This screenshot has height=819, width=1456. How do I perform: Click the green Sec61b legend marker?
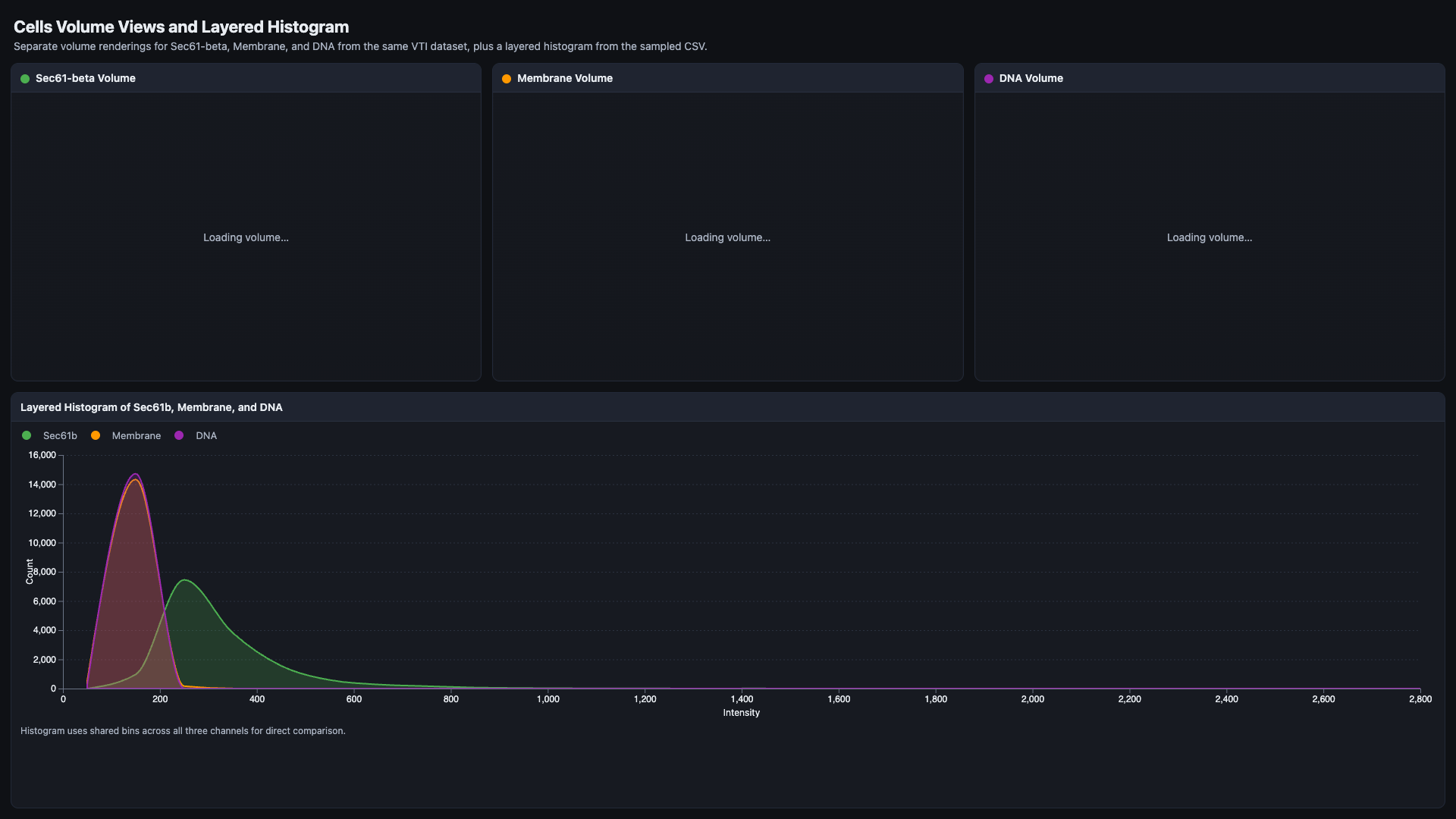coord(27,435)
